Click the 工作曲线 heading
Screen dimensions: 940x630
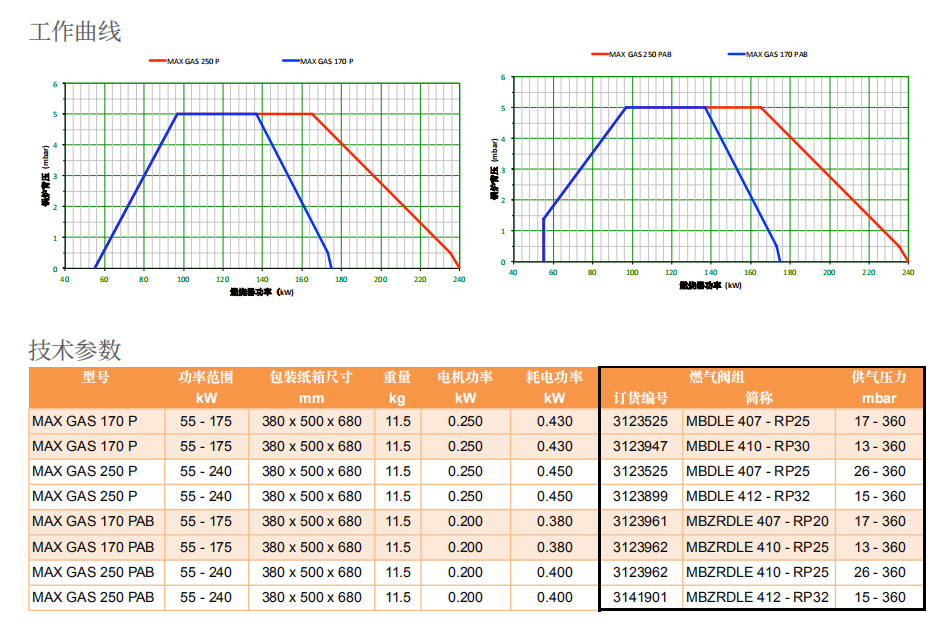click(x=75, y=31)
